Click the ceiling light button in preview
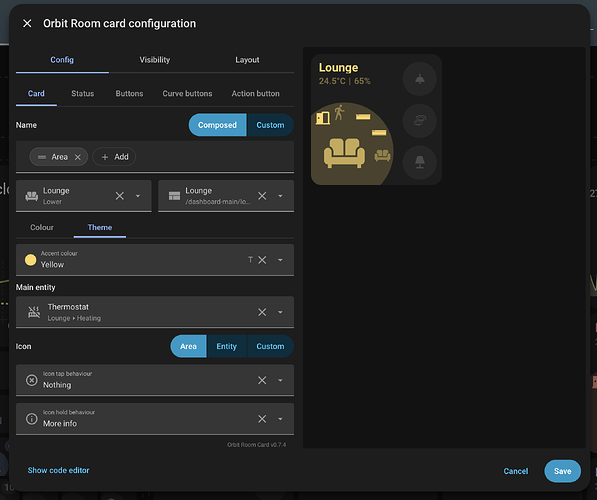 click(420, 79)
